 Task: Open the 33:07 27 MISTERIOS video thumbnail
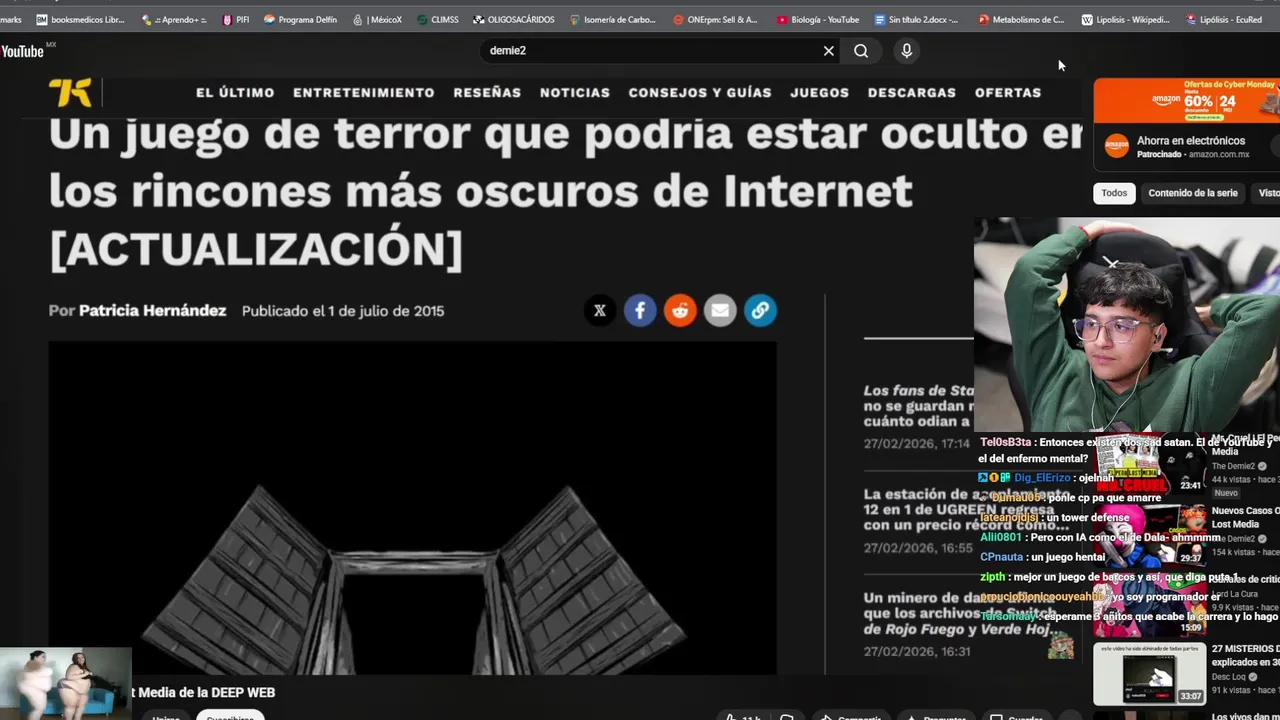pos(1150,674)
